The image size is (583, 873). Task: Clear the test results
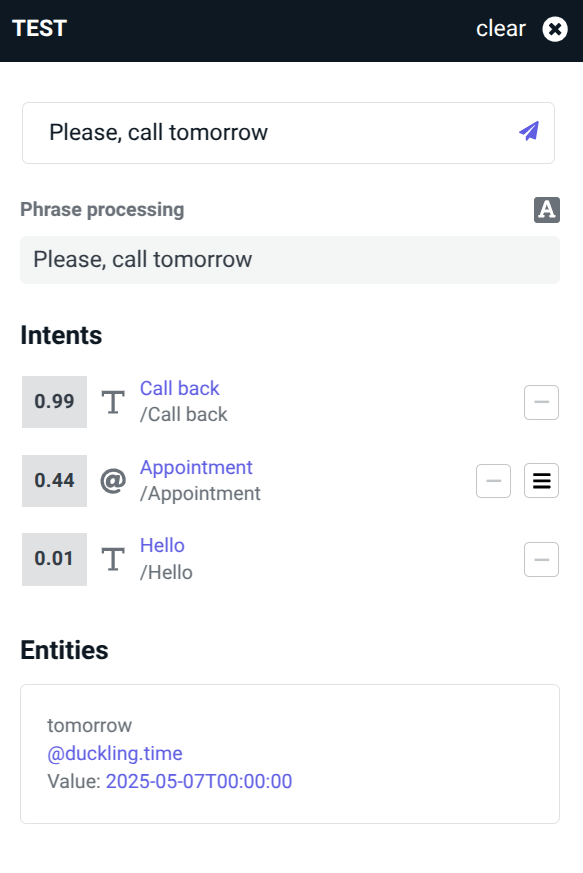501,28
